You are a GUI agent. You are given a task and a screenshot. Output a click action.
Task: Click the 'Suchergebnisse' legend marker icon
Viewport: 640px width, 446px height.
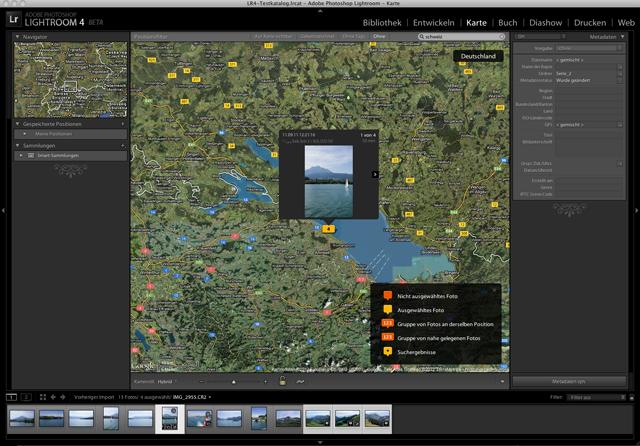(x=388, y=351)
